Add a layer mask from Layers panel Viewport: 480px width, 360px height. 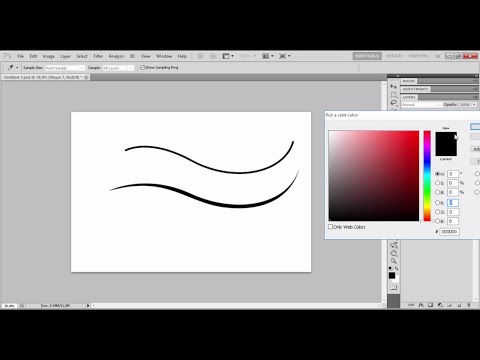click(430, 305)
